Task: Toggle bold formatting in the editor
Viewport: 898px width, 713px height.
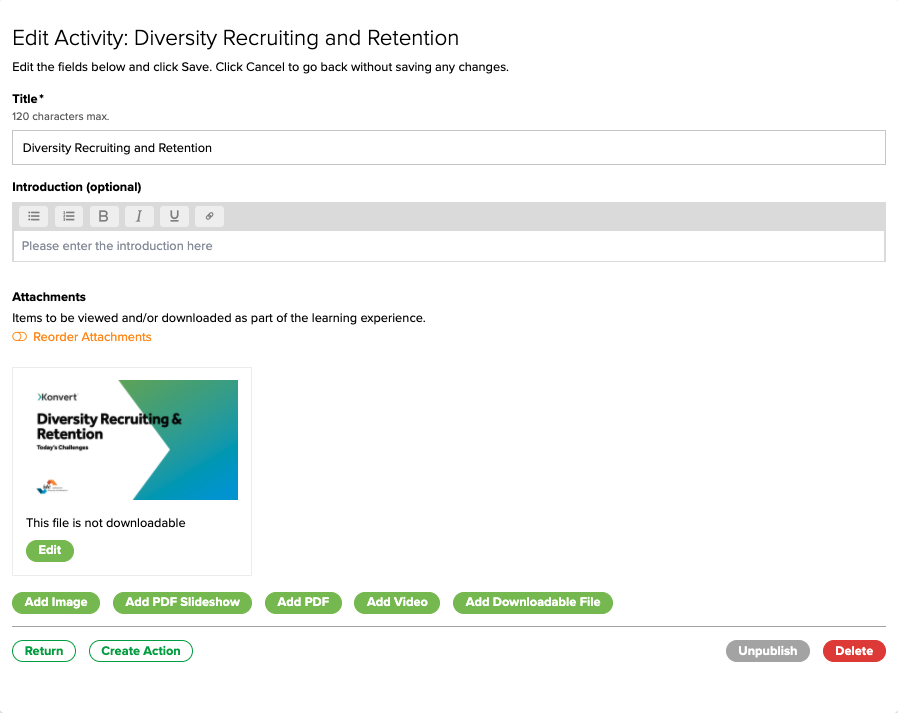Action: pos(104,216)
